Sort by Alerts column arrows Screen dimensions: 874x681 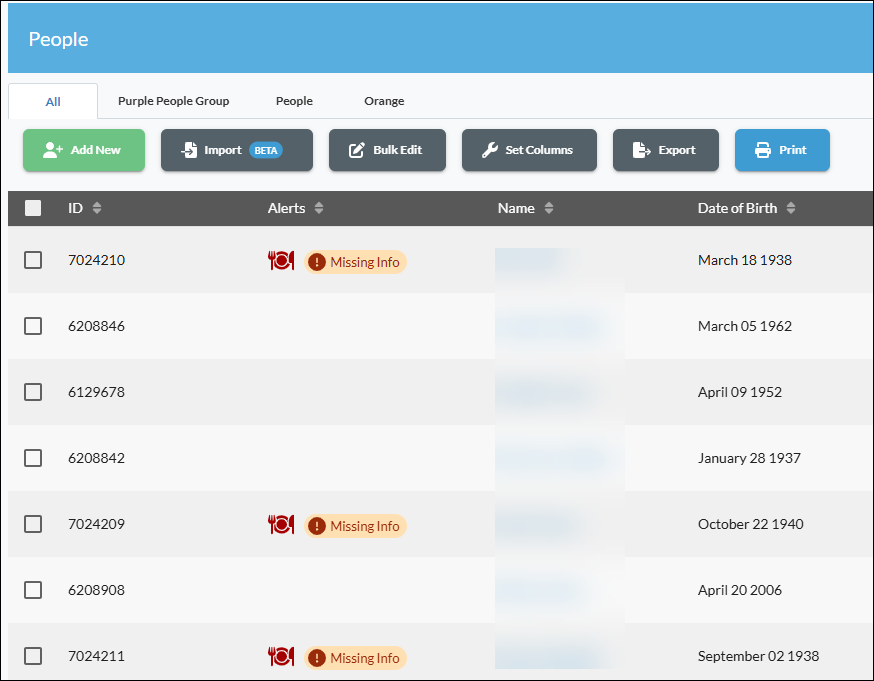(x=319, y=208)
